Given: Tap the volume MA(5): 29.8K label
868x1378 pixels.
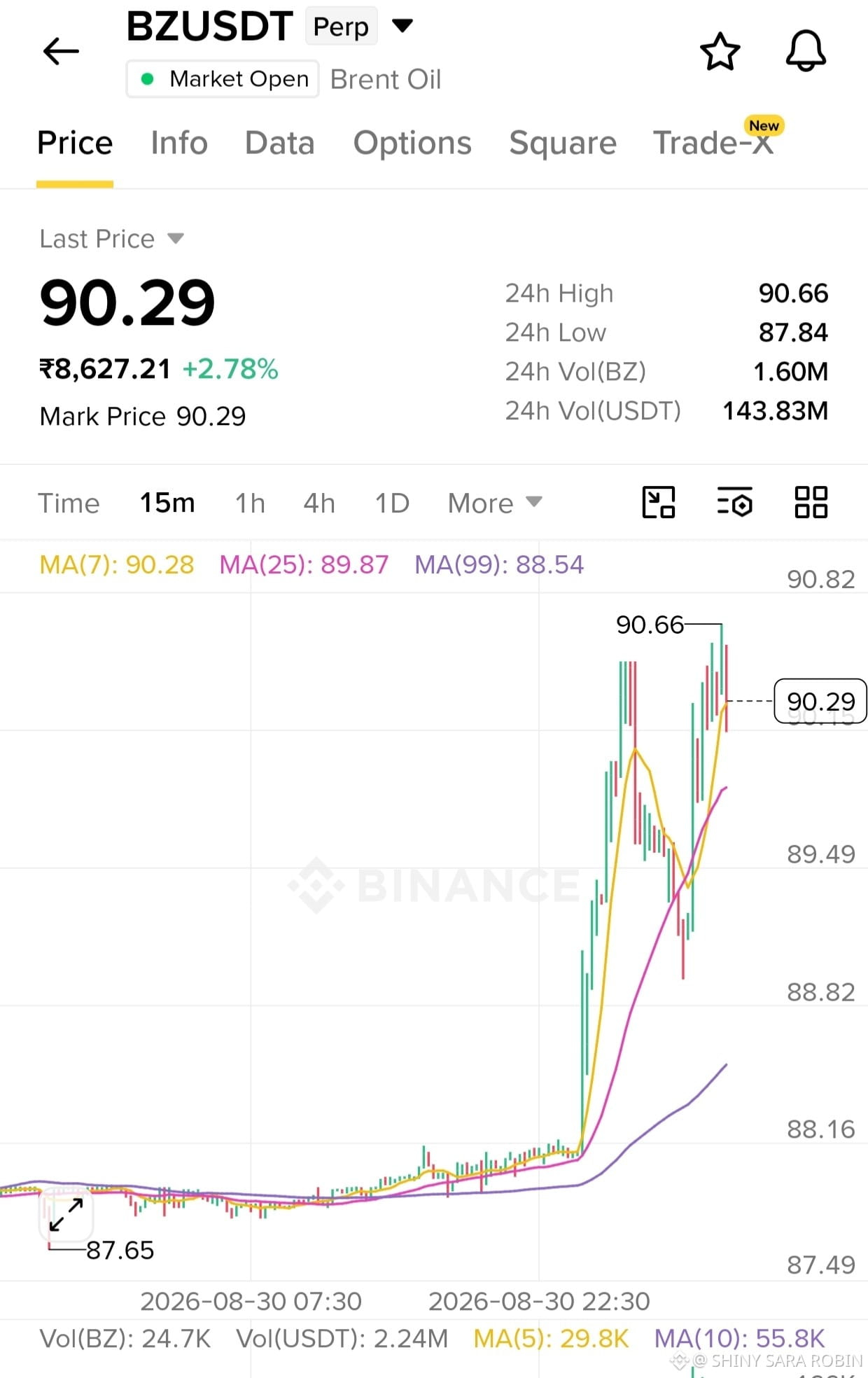Looking at the screenshot, I should click(551, 1339).
